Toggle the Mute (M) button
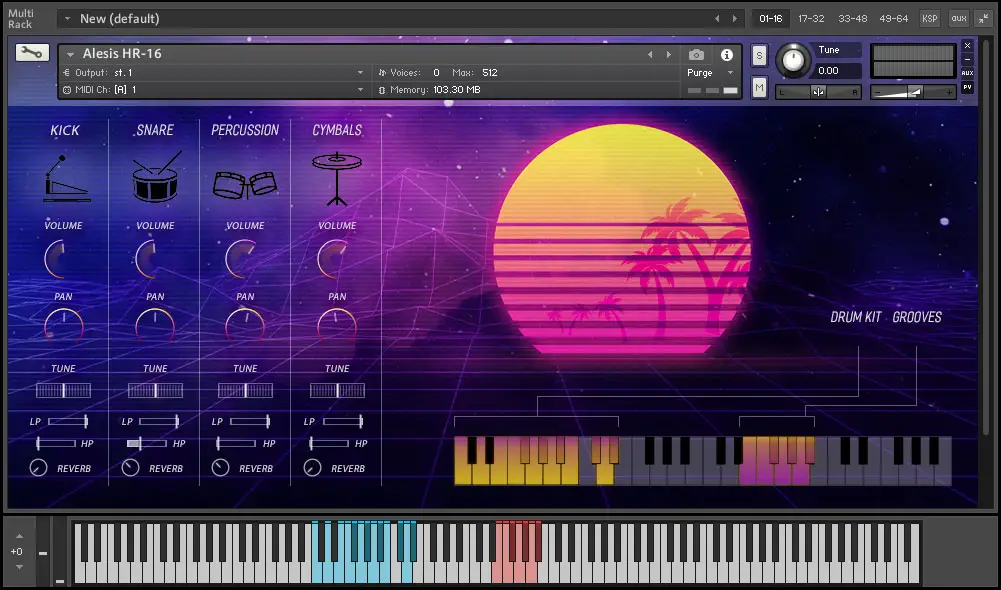1001x590 pixels. tap(760, 88)
